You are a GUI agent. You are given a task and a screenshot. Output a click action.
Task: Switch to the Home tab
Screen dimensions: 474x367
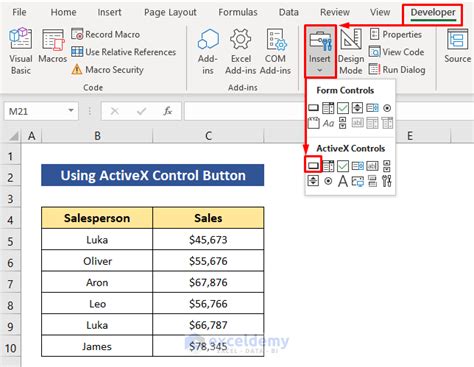click(63, 12)
